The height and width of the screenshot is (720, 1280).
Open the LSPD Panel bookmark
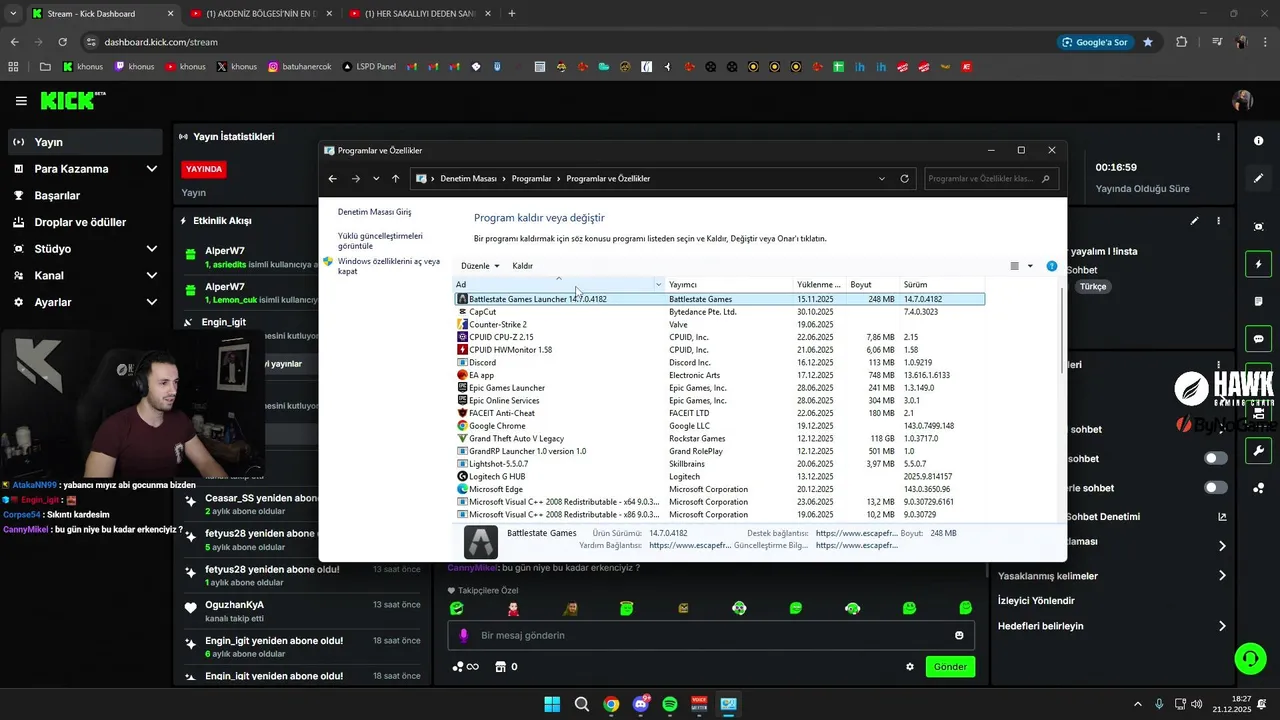click(x=369, y=67)
